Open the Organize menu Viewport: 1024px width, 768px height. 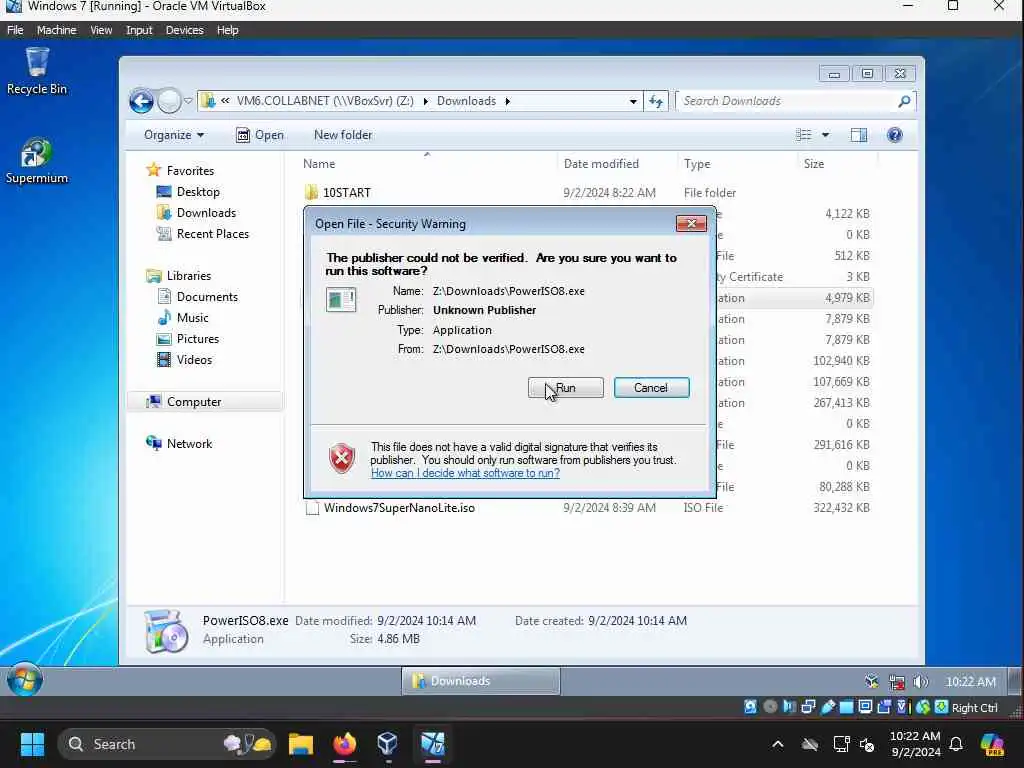174,135
